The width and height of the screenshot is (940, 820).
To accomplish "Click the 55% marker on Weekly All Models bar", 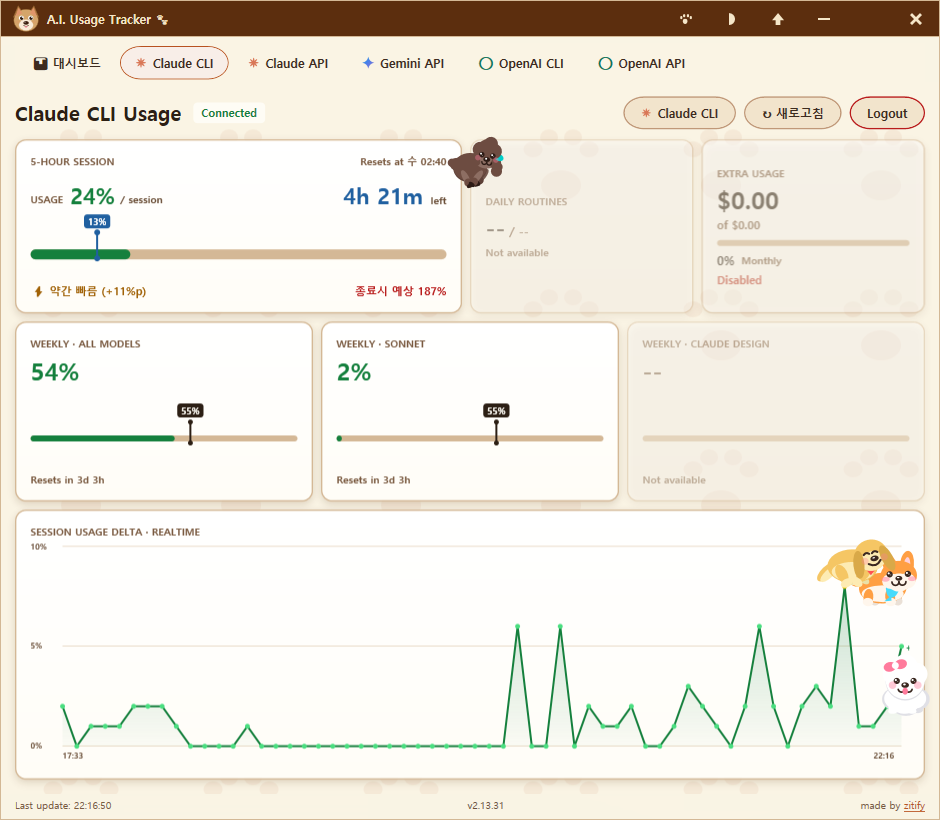I will point(190,411).
